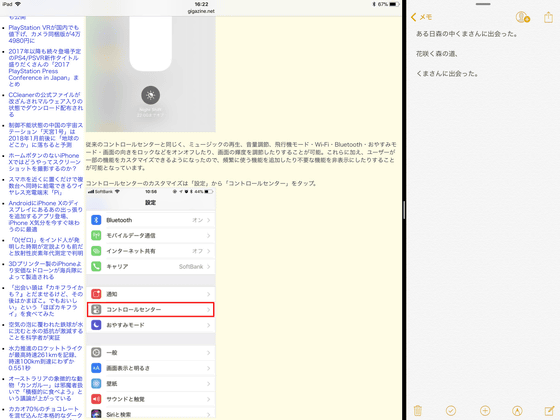The height and width of the screenshot is (420, 560).
Task: Tap the wallpaper settings icon
Action: [96, 384]
